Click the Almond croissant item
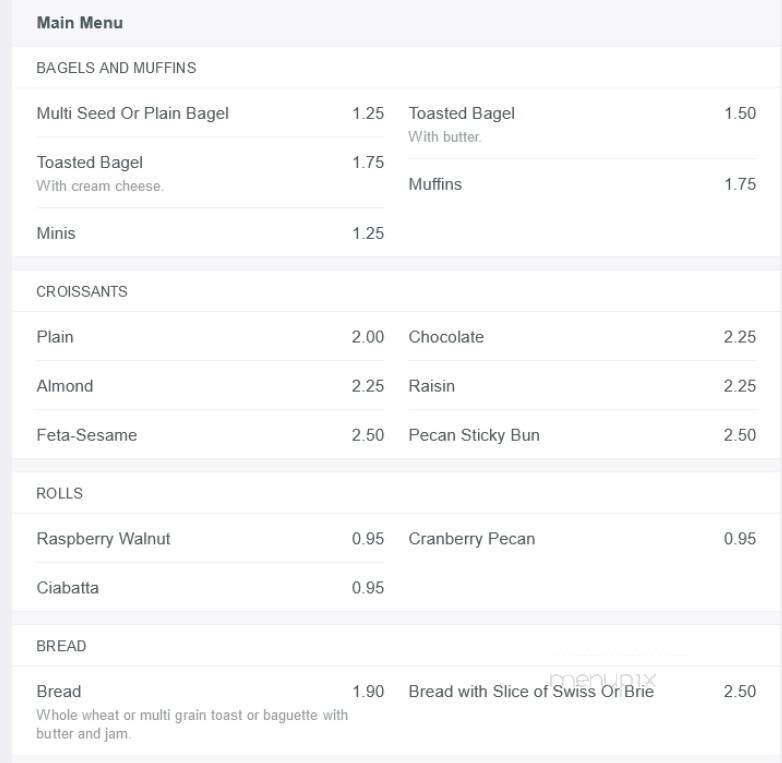The width and height of the screenshot is (782, 763). pyautogui.click(x=65, y=386)
